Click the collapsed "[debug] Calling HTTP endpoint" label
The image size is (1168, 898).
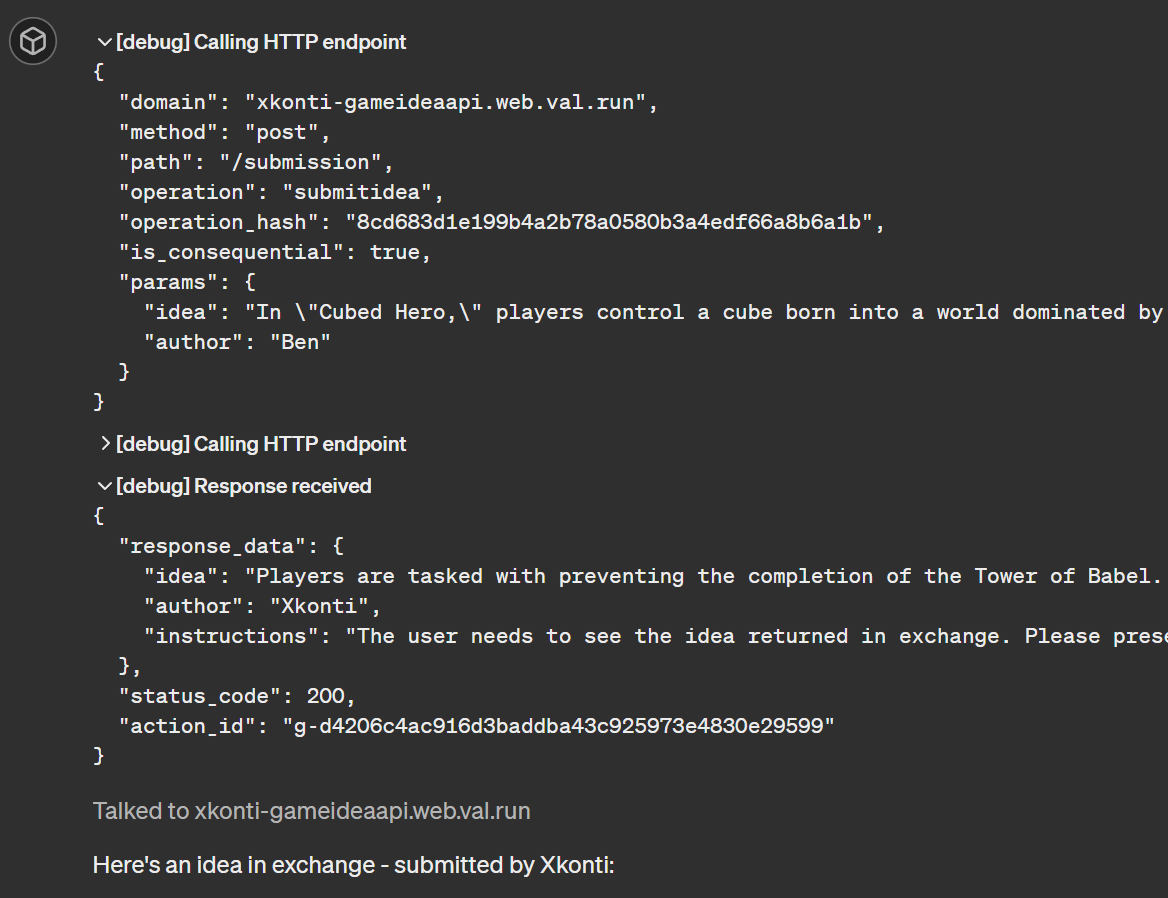coord(261,444)
